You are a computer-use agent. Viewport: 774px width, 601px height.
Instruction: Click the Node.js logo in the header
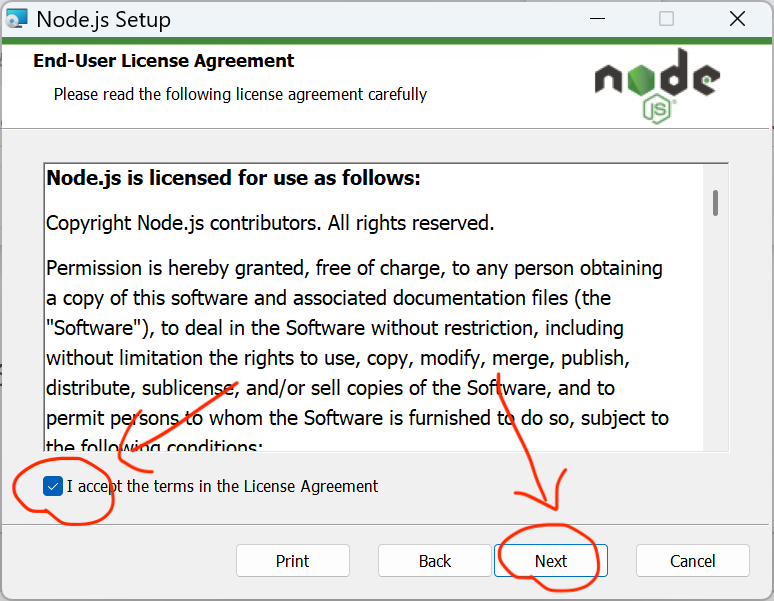coord(656,82)
